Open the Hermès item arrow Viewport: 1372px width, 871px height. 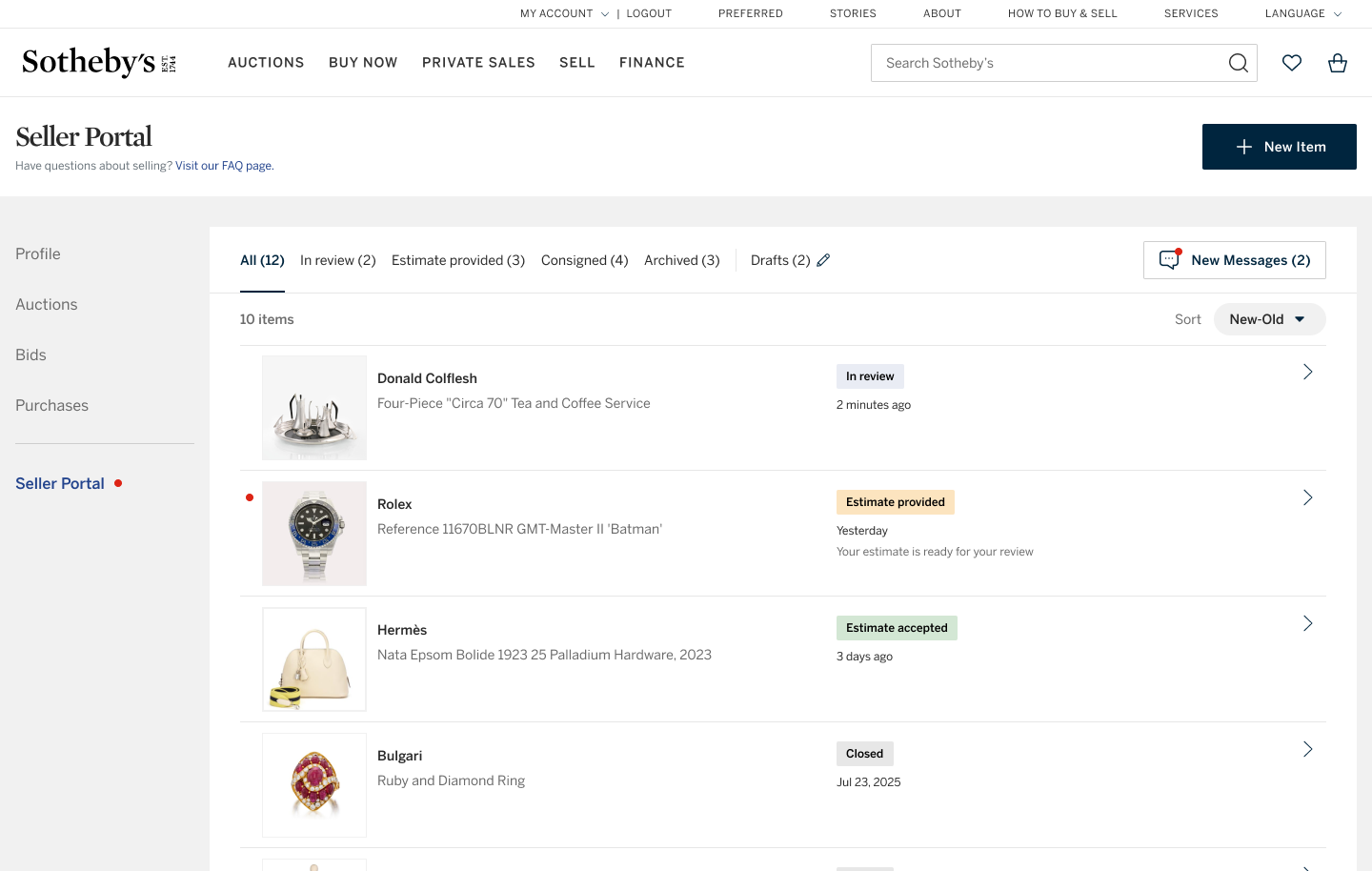(x=1307, y=623)
